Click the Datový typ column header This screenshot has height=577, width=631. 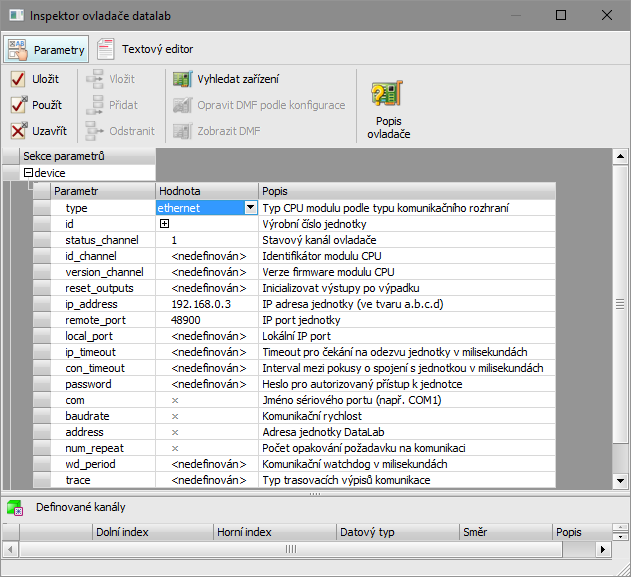click(x=398, y=532)
